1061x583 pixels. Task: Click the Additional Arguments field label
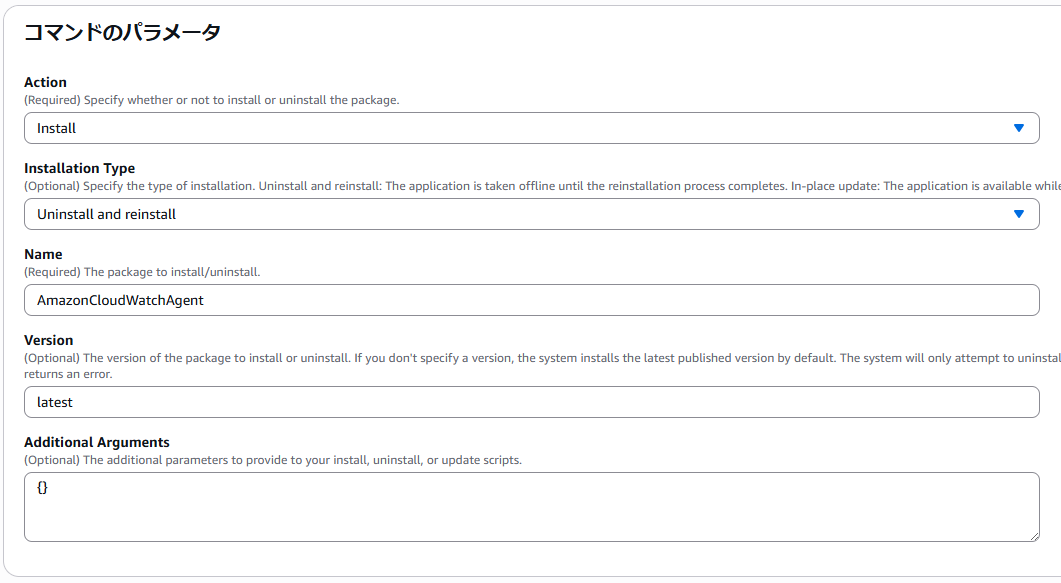[x=97, y=442]
